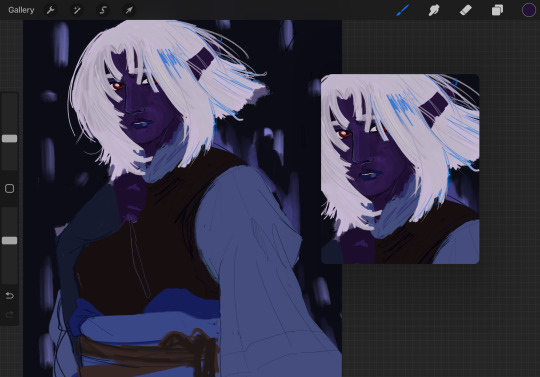Activate the Transform arrow tool
Image resolution: width=540 pixels, height=377 pixels.
(129, 10)
